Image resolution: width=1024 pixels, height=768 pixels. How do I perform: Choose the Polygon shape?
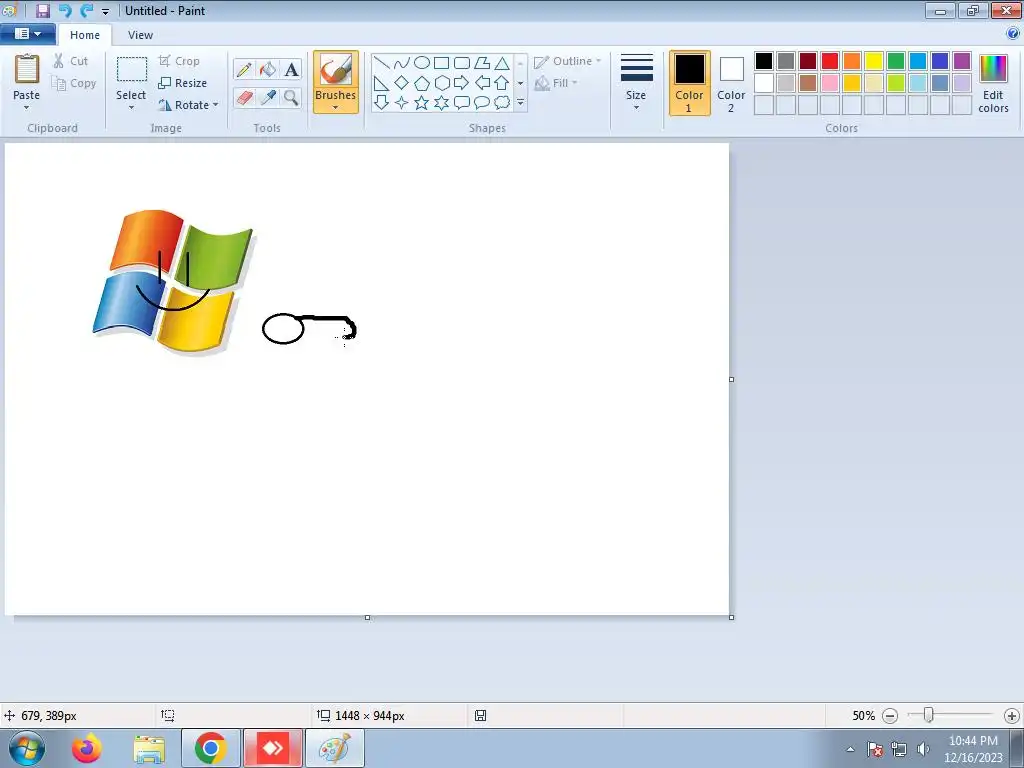click(x=482, y=63)
